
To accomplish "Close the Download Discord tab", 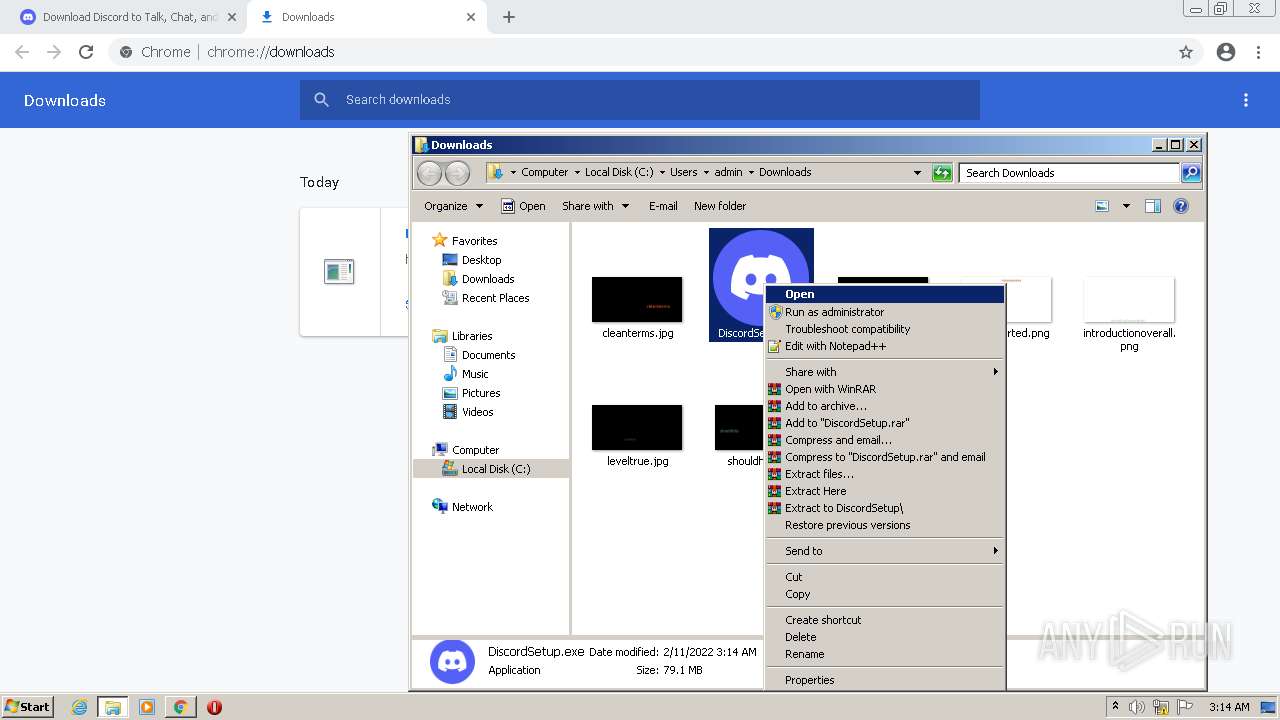I will point(232,17).
